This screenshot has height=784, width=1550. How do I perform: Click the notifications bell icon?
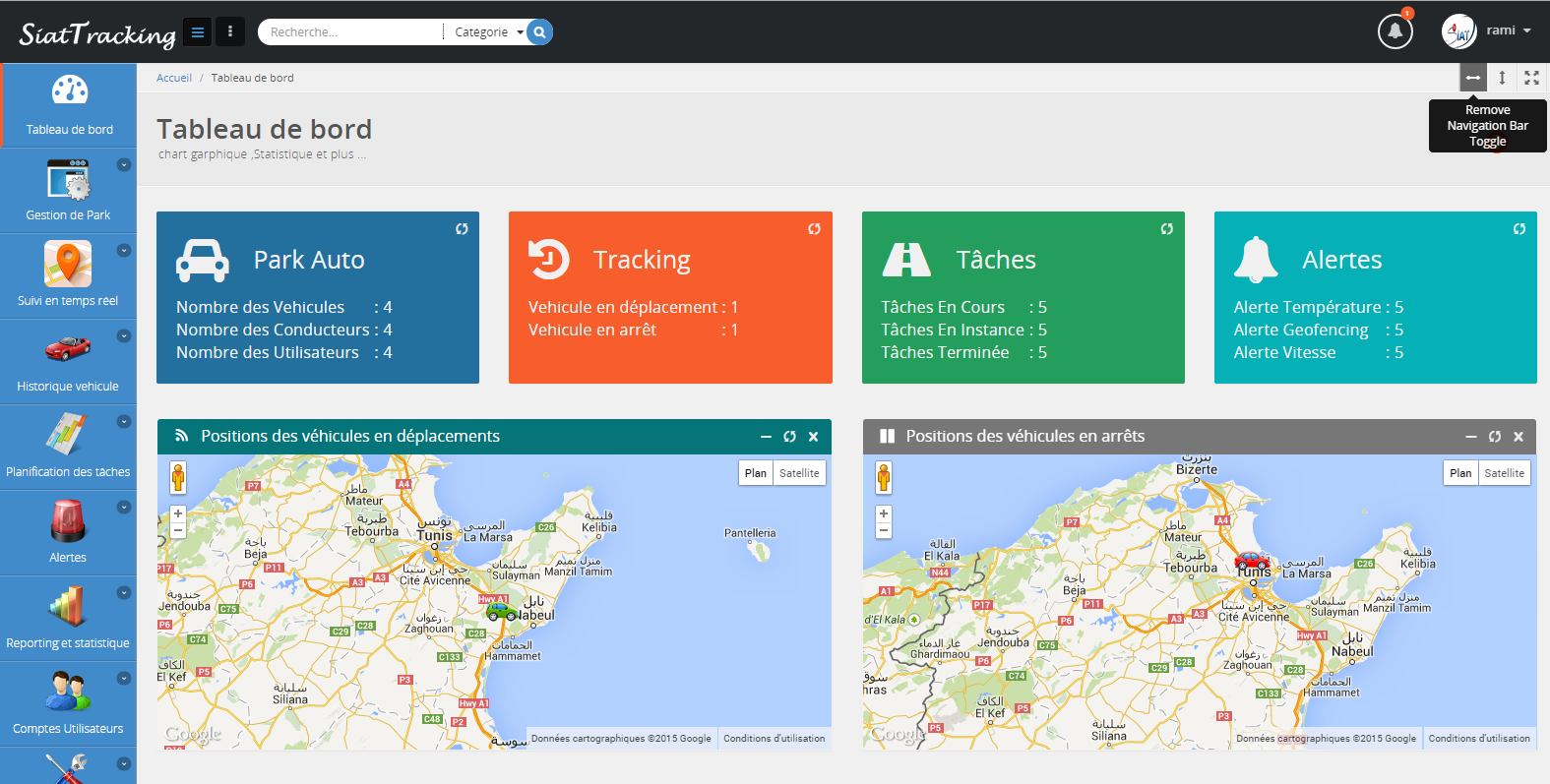point(1395,31)
